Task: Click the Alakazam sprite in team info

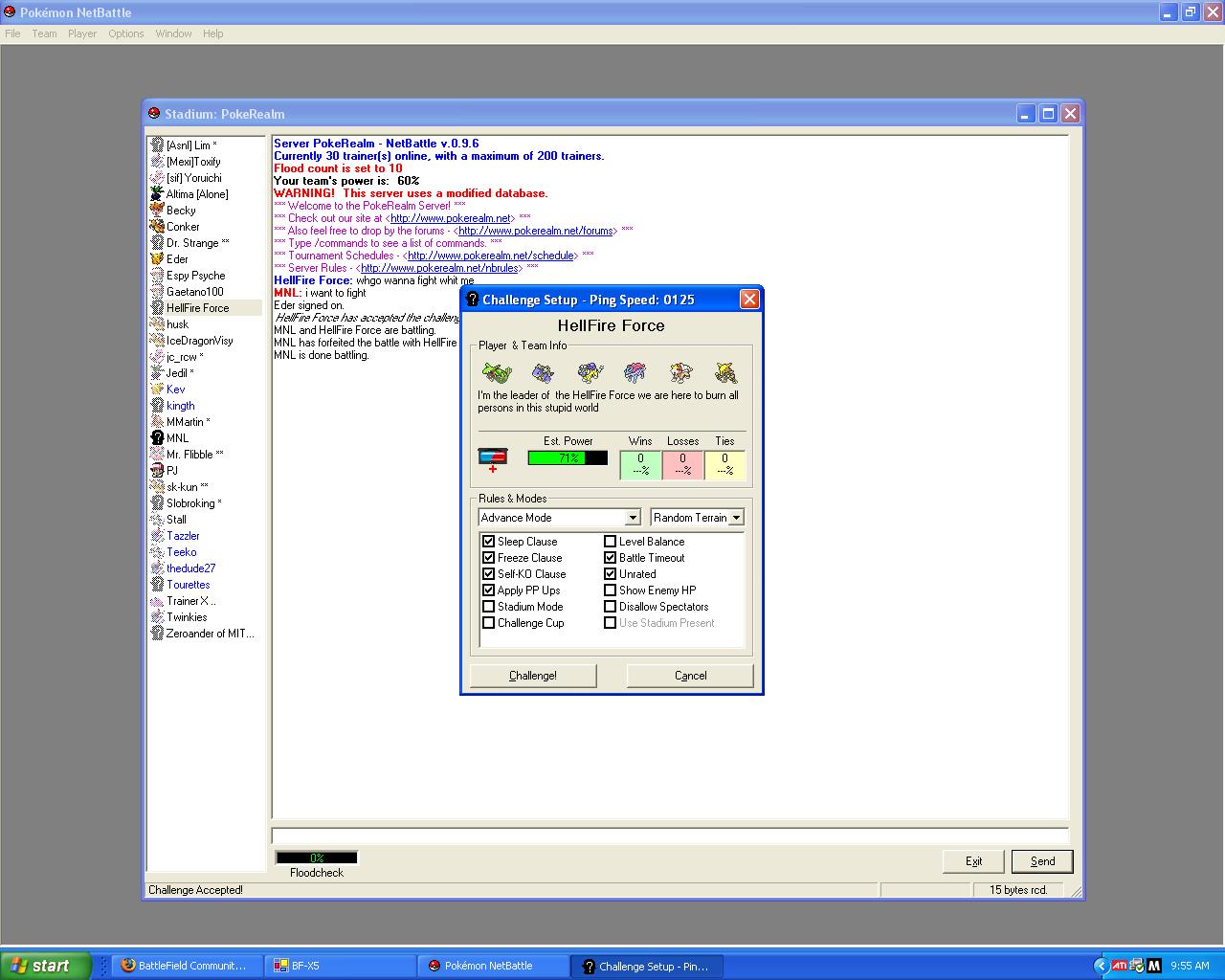Action: pyautogui.click(x=725, y=372)
